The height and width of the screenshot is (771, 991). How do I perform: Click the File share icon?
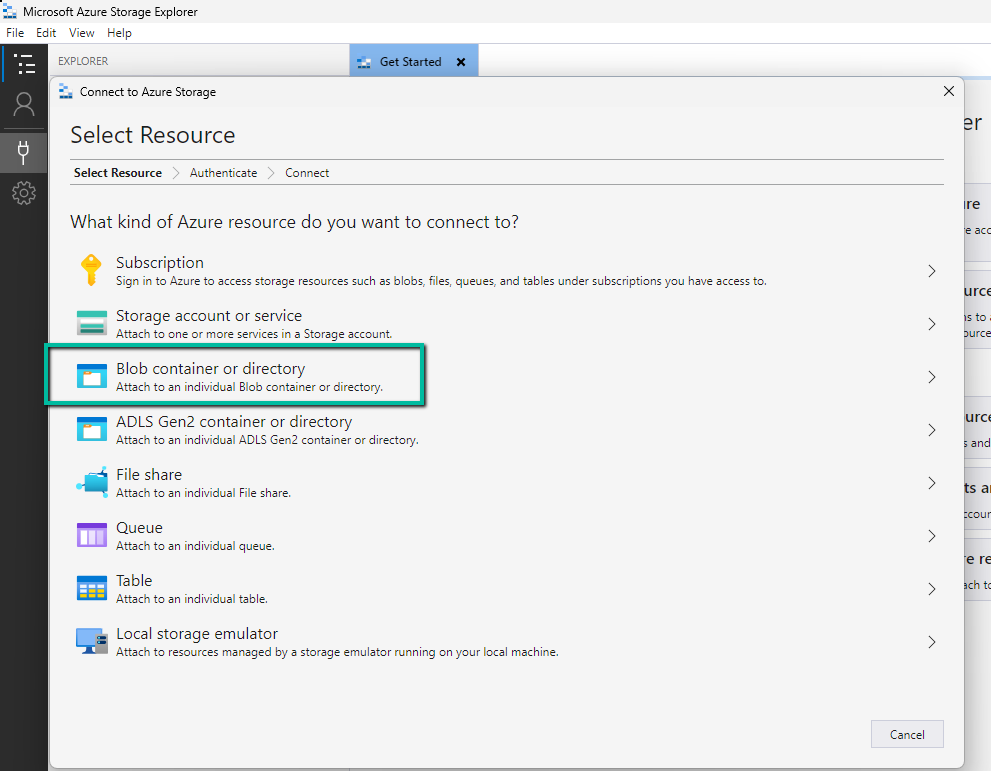coord(92,482)
